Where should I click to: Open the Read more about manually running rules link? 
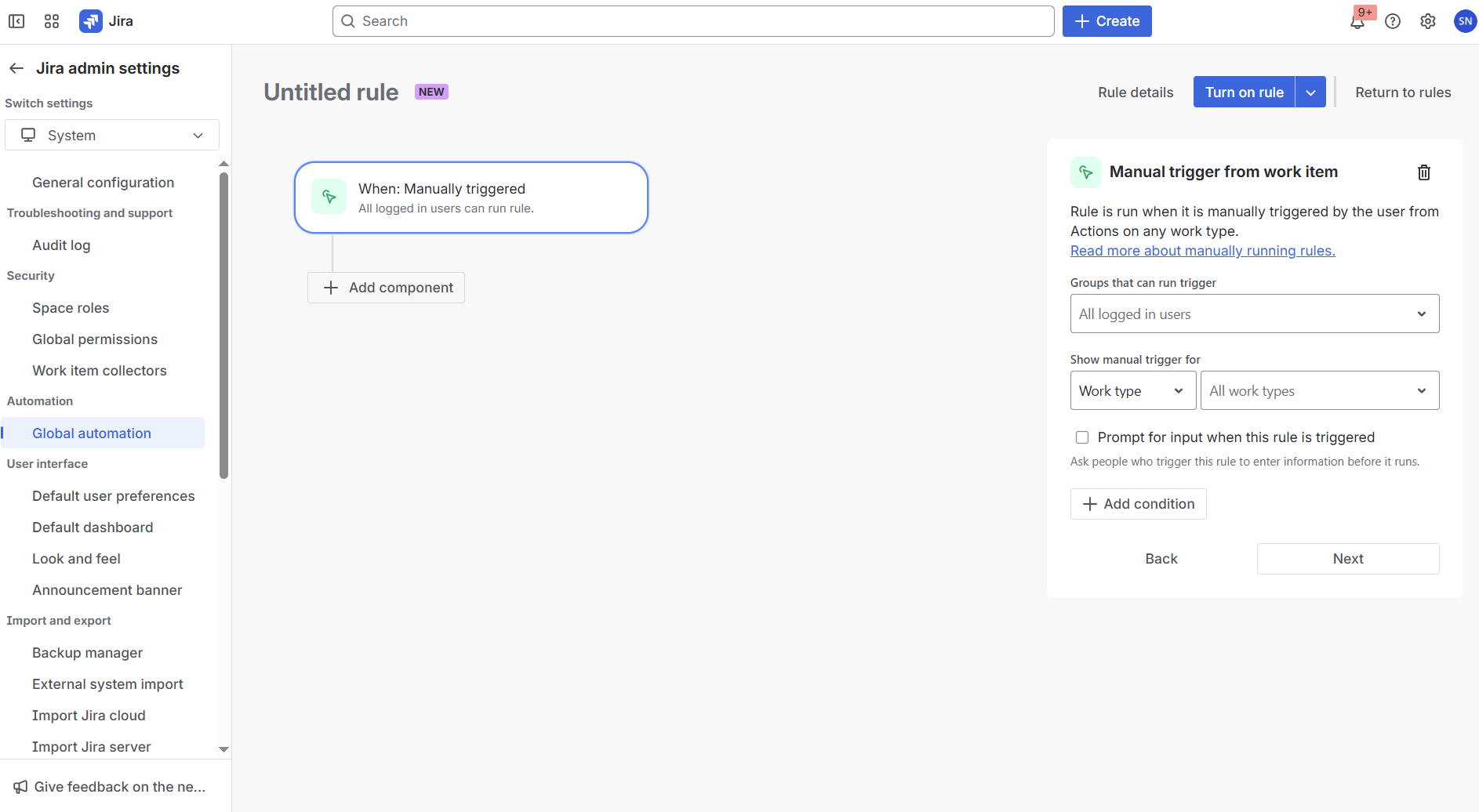[x=1202, y=251]
